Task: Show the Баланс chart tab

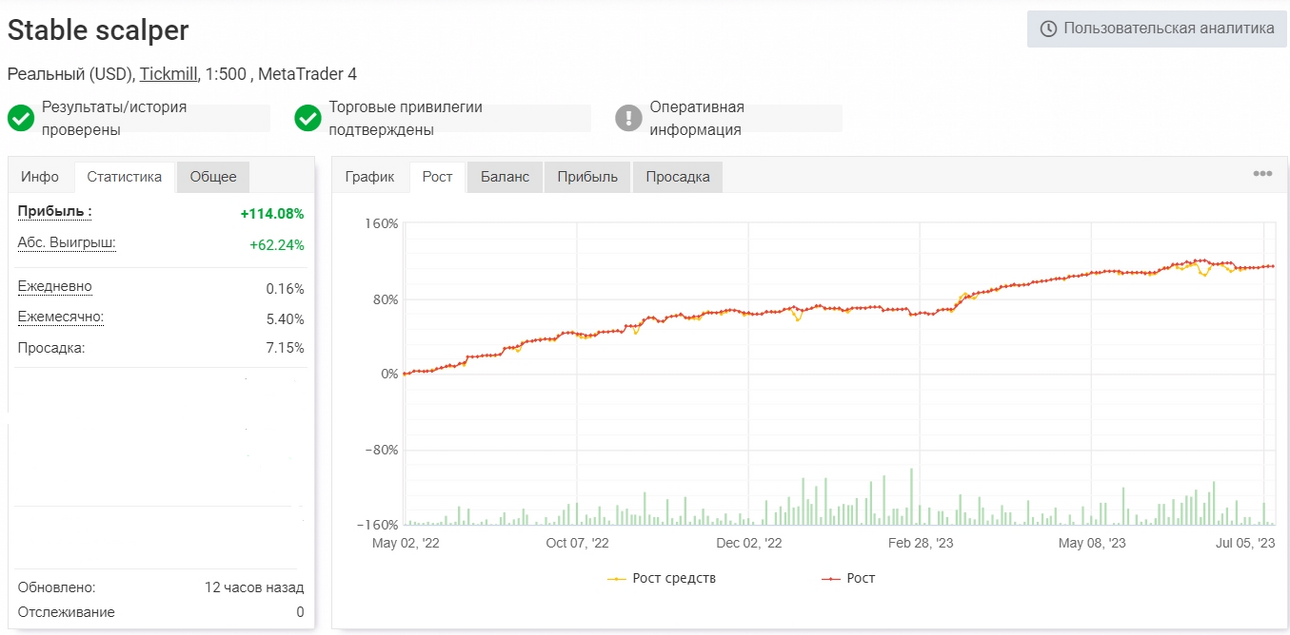Action: pos(505,177)
